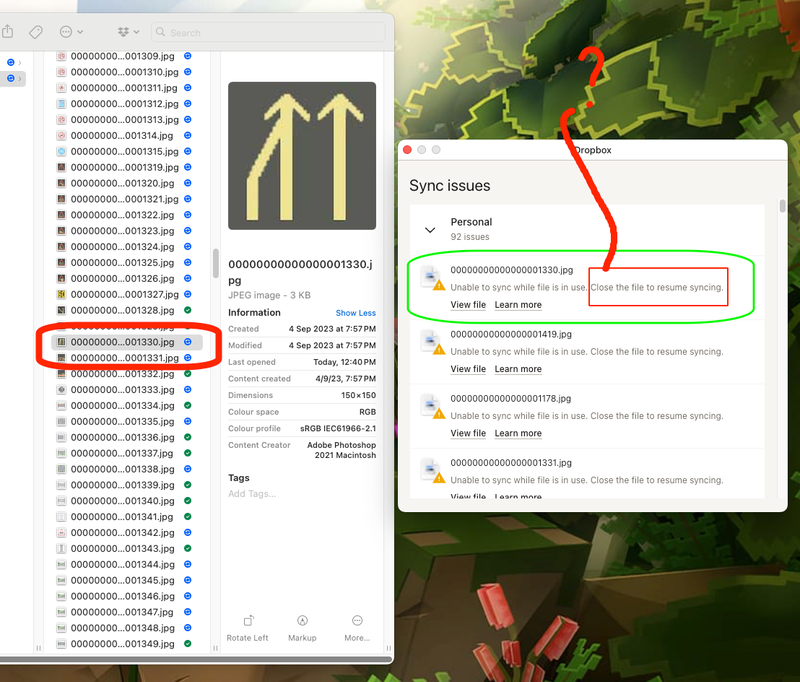
Task: Click Learn more for 0000000000000001419.jpg issue
Action: coord(518,369)
